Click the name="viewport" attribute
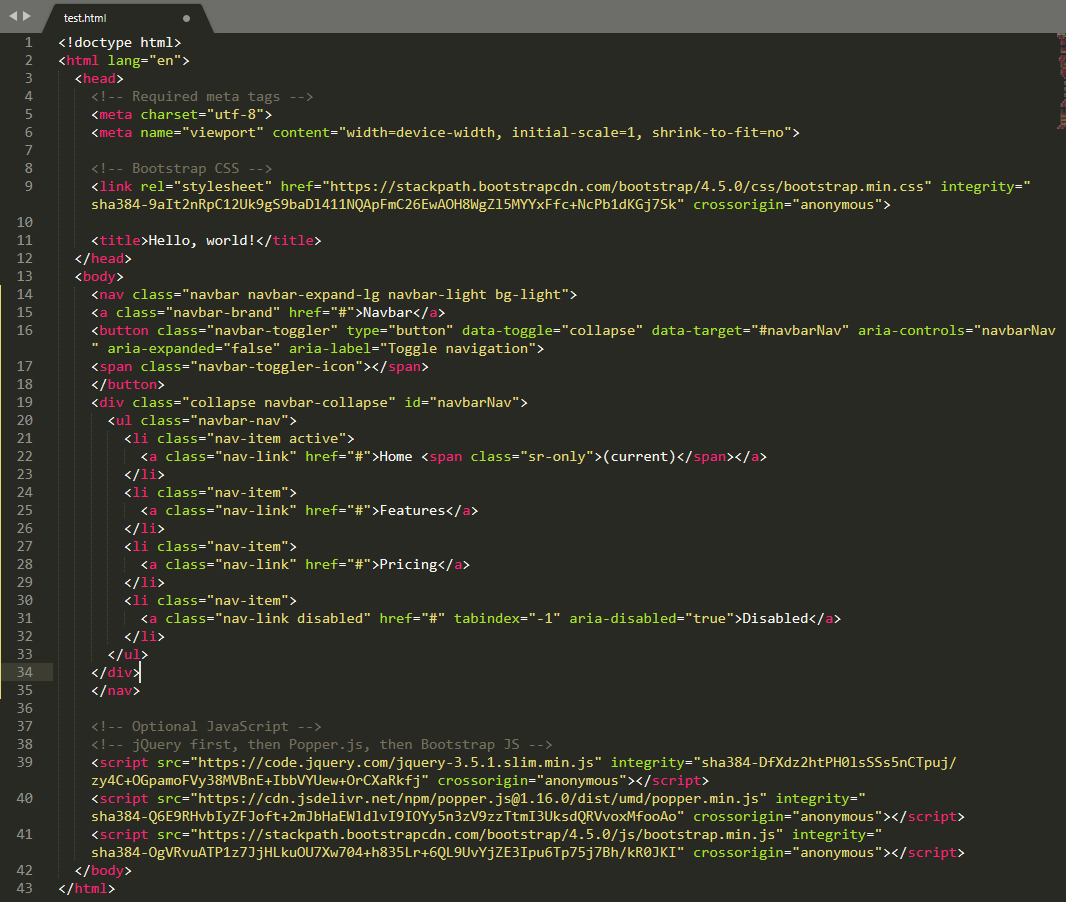The image size is (1066, 902). coord(202,133)
